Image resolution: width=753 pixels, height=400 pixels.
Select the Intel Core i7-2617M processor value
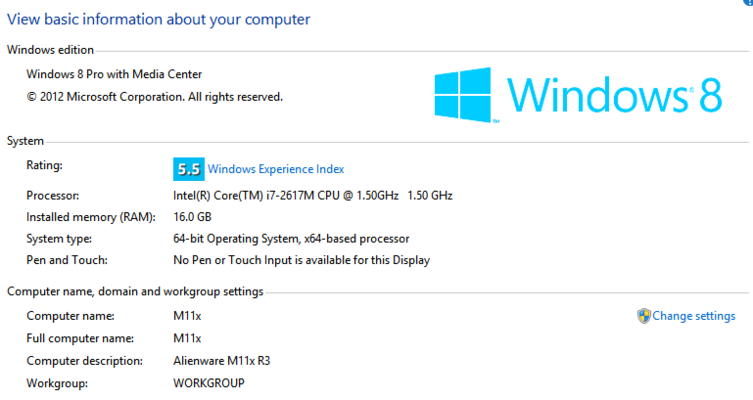(x=312, y=195)
